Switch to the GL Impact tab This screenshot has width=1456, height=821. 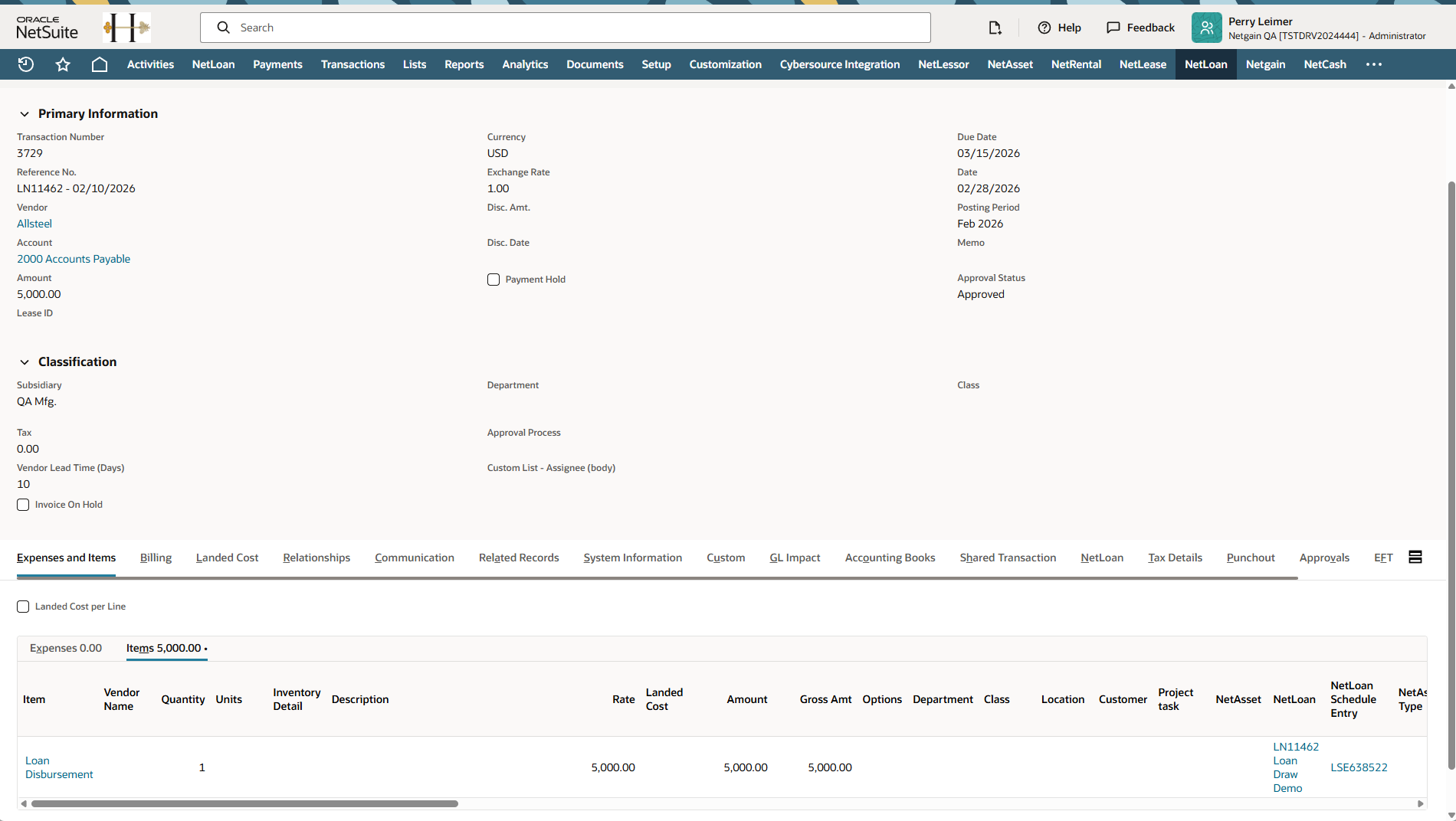pyautogui.click(x=795, y=558)
